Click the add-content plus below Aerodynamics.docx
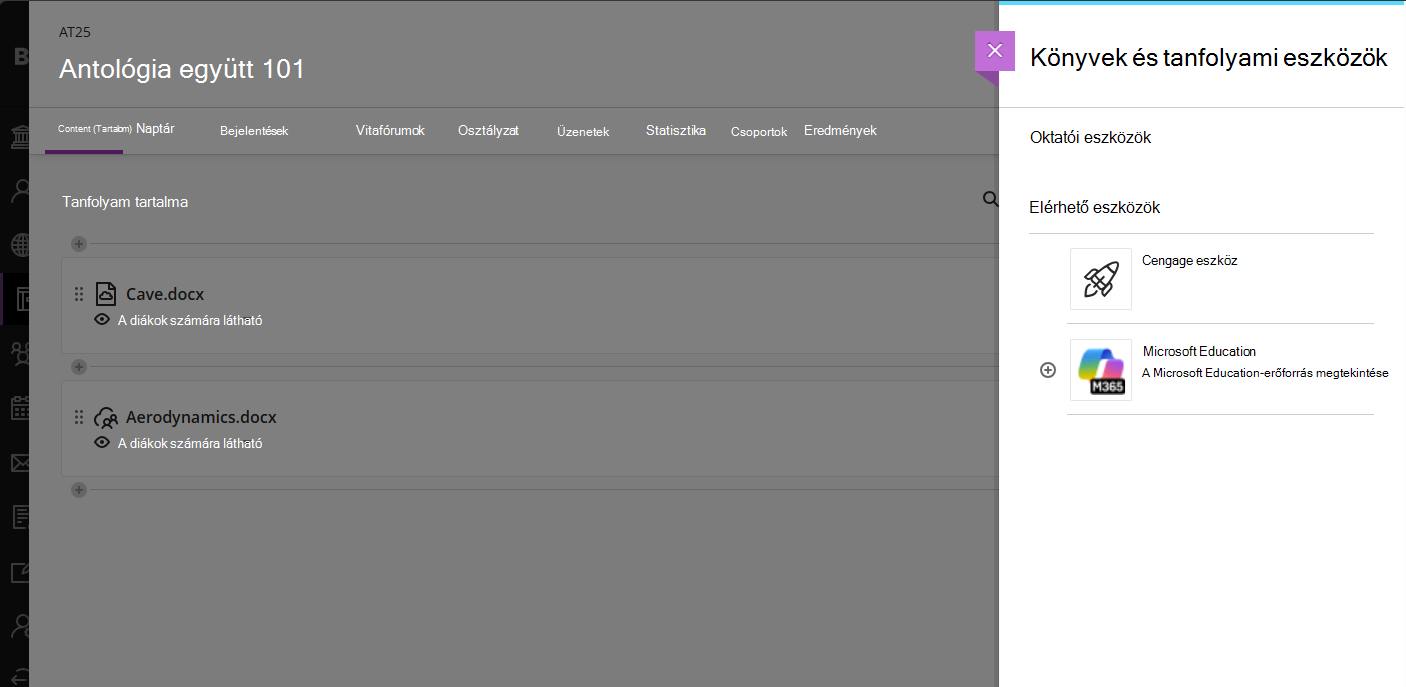 [x=79, y=490]
